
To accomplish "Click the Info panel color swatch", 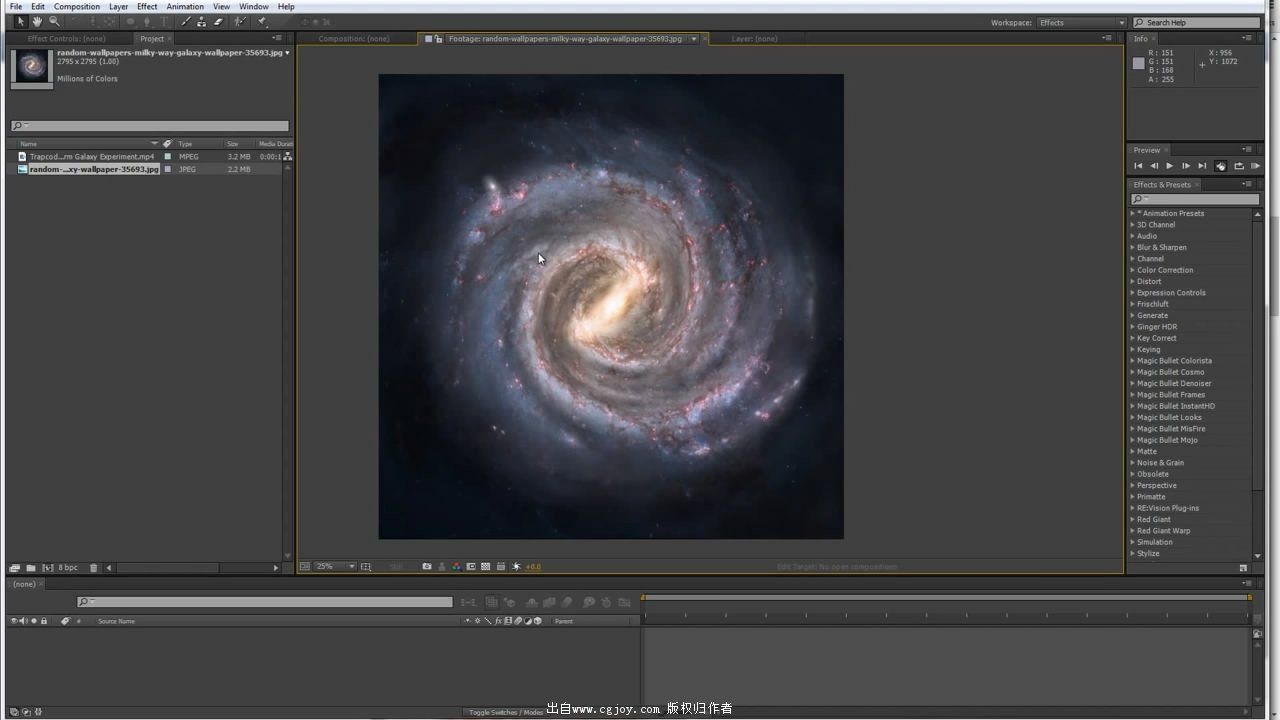I will pyautogui.click(x=1138, y=63).
